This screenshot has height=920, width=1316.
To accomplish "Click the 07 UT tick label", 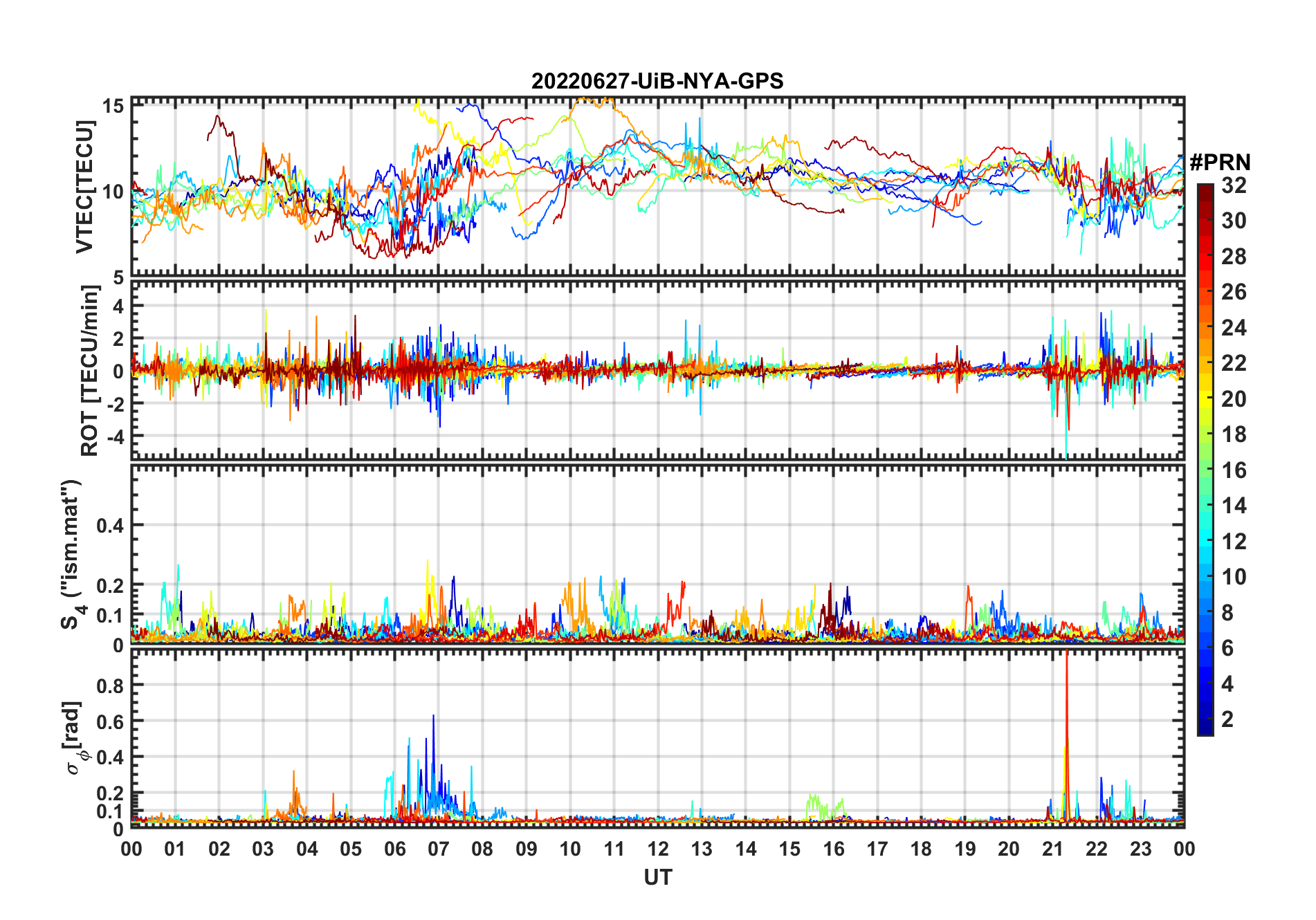I will point(439,849).
